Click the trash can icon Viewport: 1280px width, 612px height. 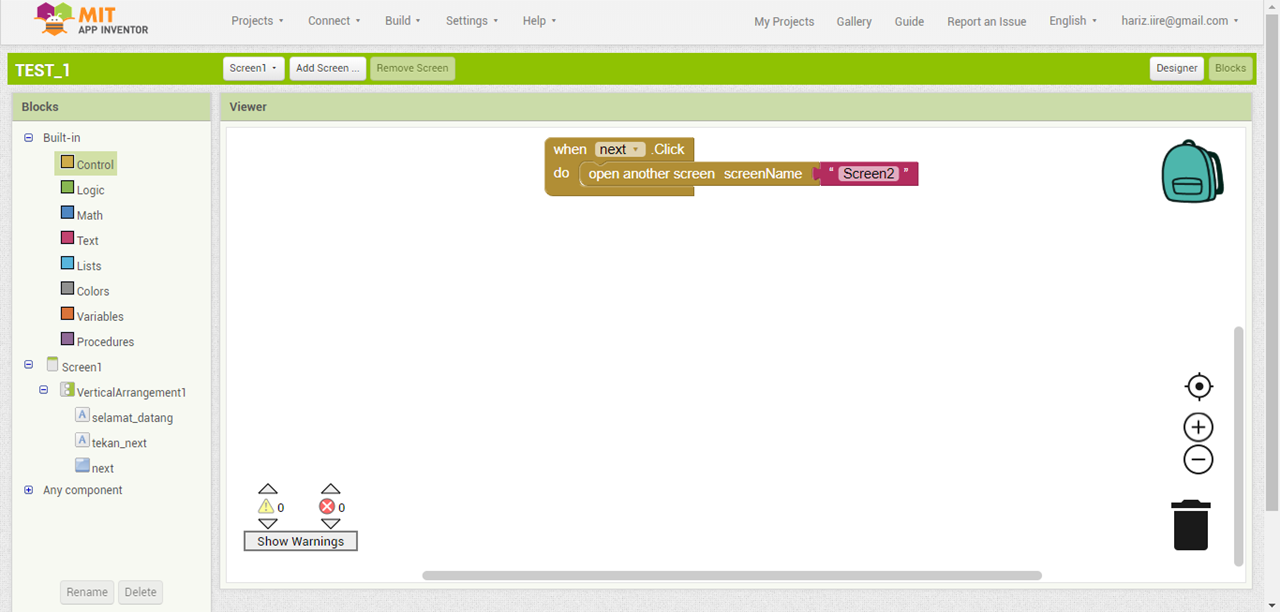point(1190,525)
